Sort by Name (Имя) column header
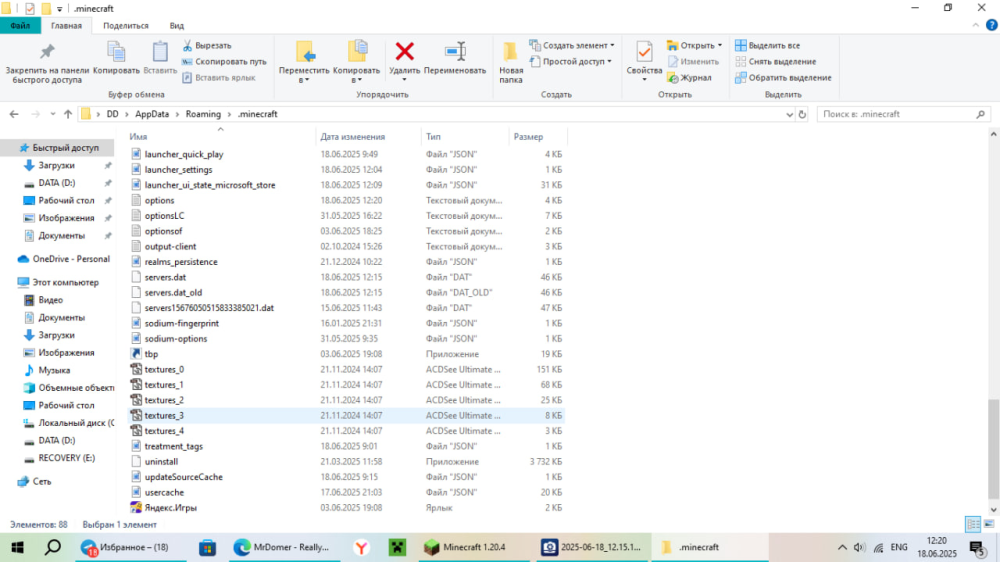Screen dimensions: 1000x562 (x=221, y=137)
